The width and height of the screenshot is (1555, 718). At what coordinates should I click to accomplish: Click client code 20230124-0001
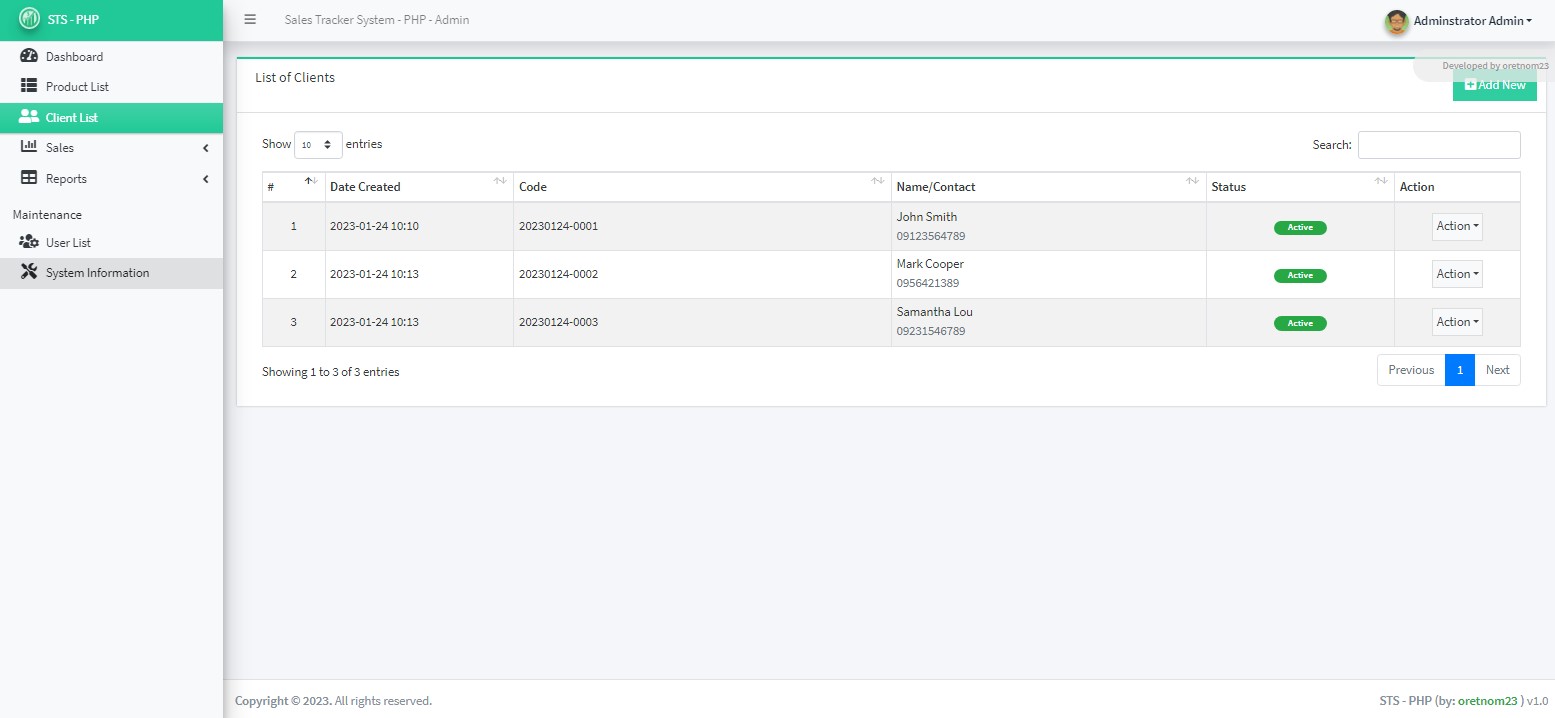[558, 226]
